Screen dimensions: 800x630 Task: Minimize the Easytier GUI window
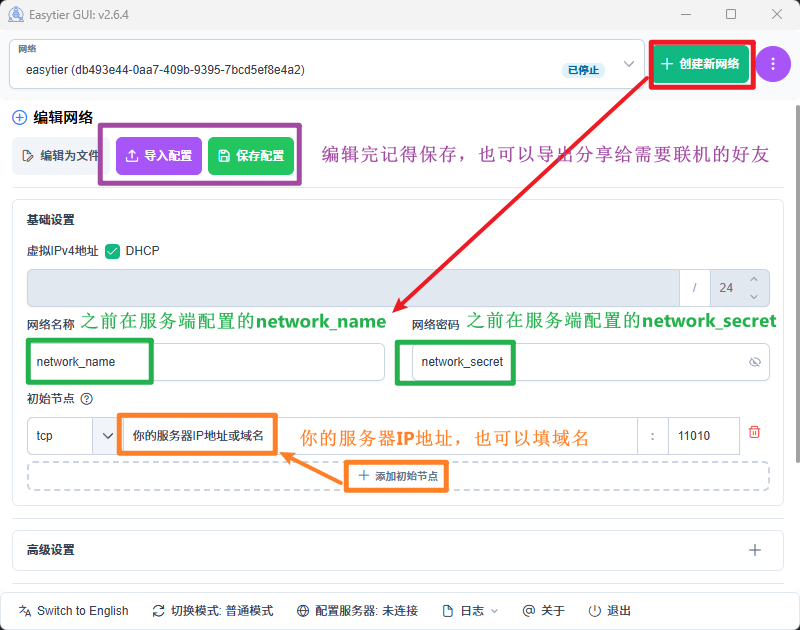tap(686, 14)
